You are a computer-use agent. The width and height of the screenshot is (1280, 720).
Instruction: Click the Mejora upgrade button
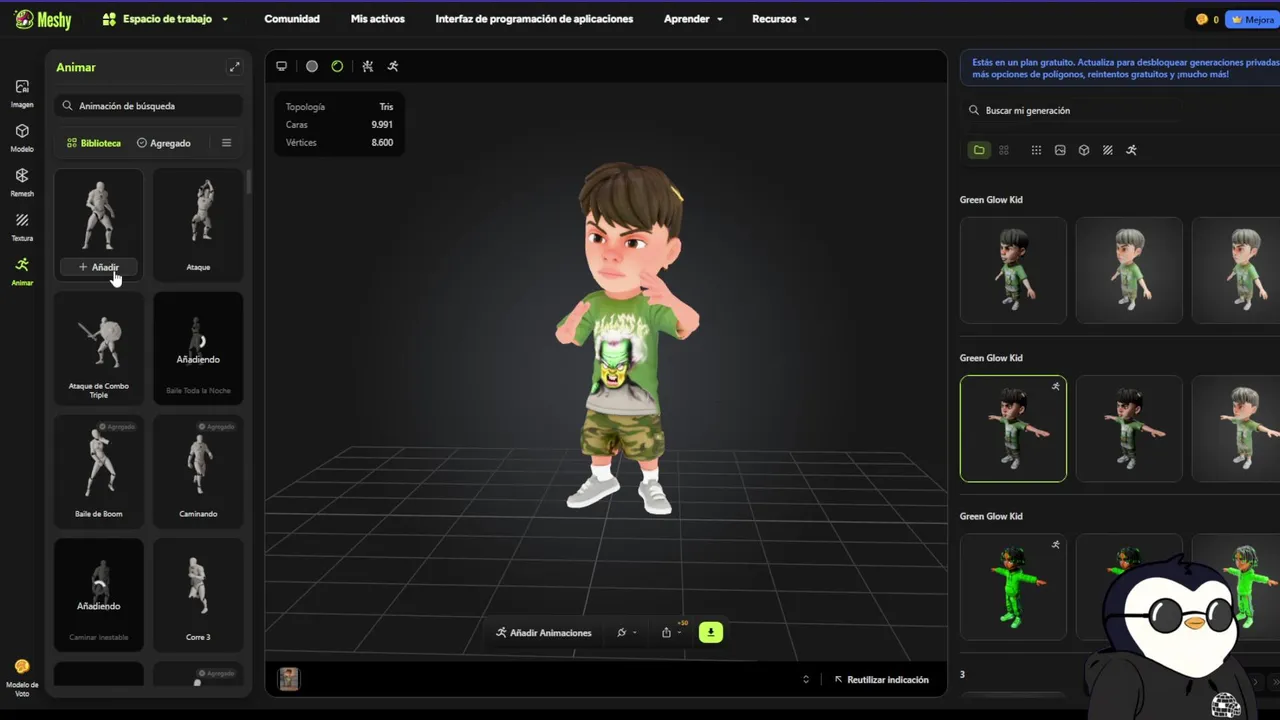(1252, 19)
